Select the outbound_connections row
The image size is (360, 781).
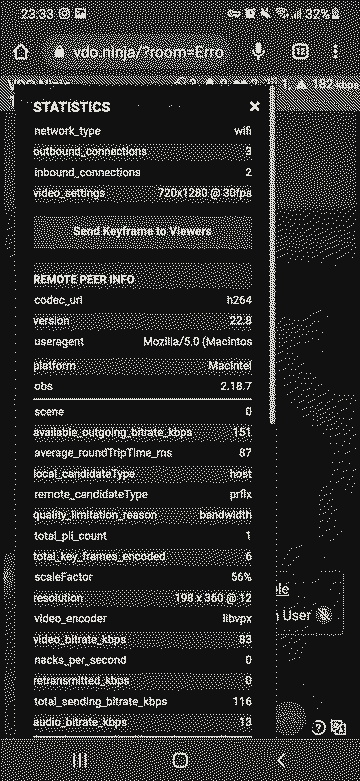[142, 151]
